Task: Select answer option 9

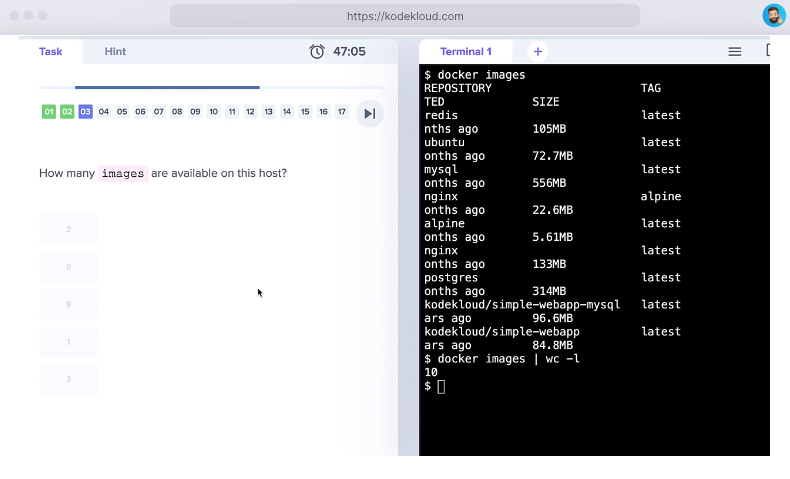Action: point(68,305)
